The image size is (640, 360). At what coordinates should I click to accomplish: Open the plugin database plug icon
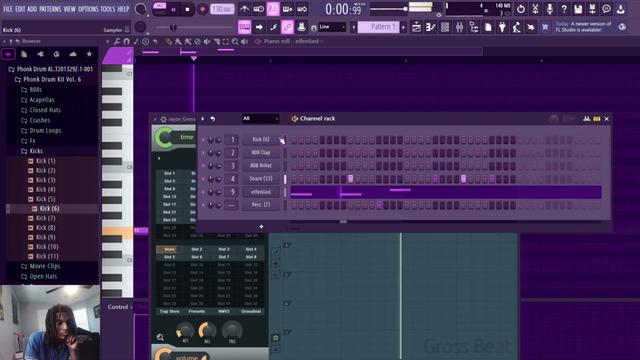point(502,27)
